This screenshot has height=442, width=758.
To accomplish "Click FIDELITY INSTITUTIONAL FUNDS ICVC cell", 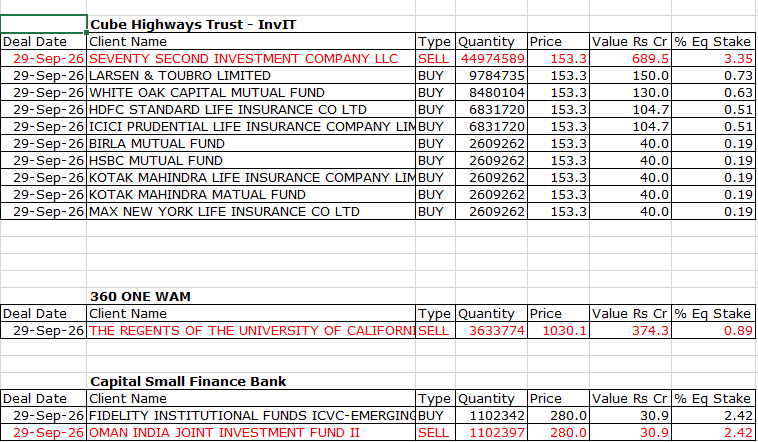I will click(x=251, y=415).
